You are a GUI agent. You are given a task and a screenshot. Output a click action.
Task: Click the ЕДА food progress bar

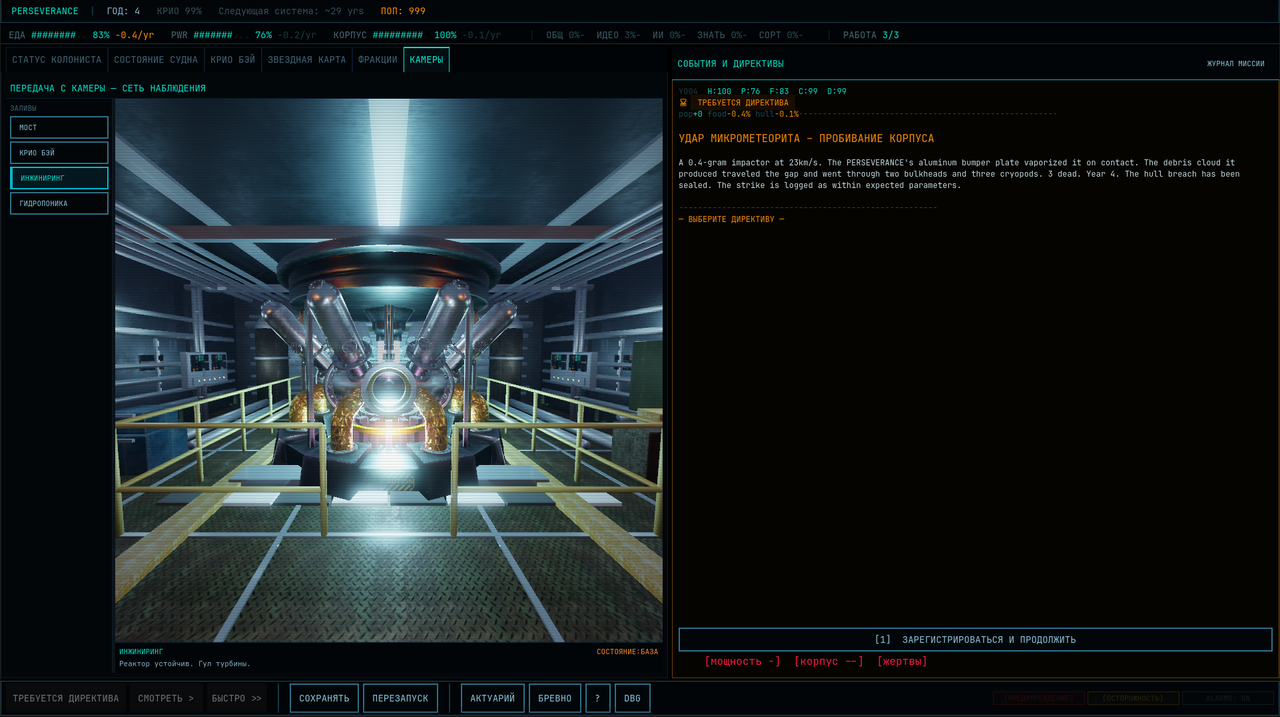pos(59,35)
